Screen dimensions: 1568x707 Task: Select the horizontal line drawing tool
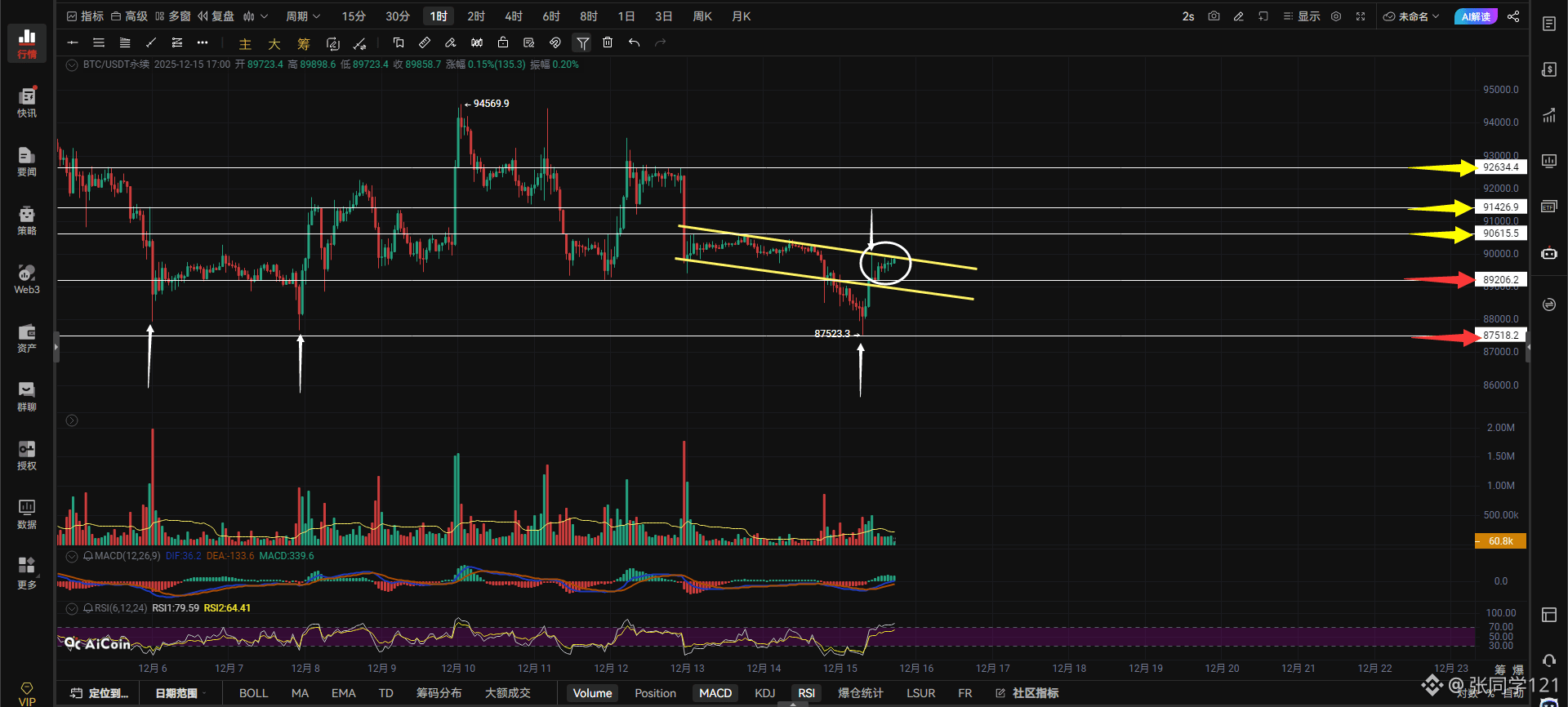pyautogui.click(x=73, y=42)
